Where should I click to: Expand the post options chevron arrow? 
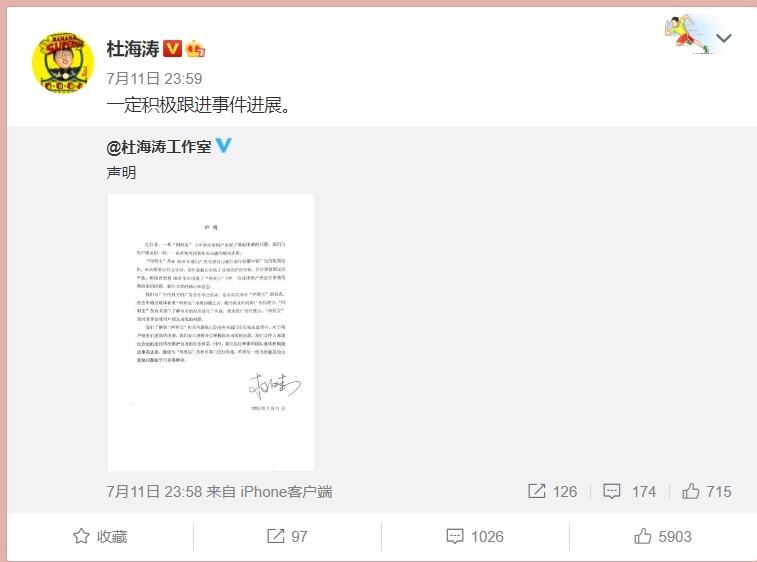[724, 38]
